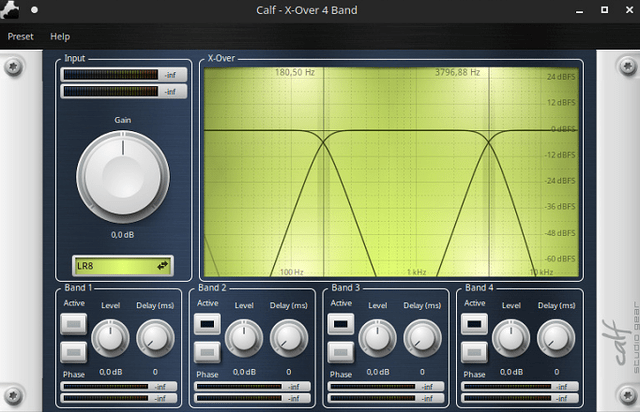
Task: Click the Band 3 Delay knob
Action: [422, 339]
